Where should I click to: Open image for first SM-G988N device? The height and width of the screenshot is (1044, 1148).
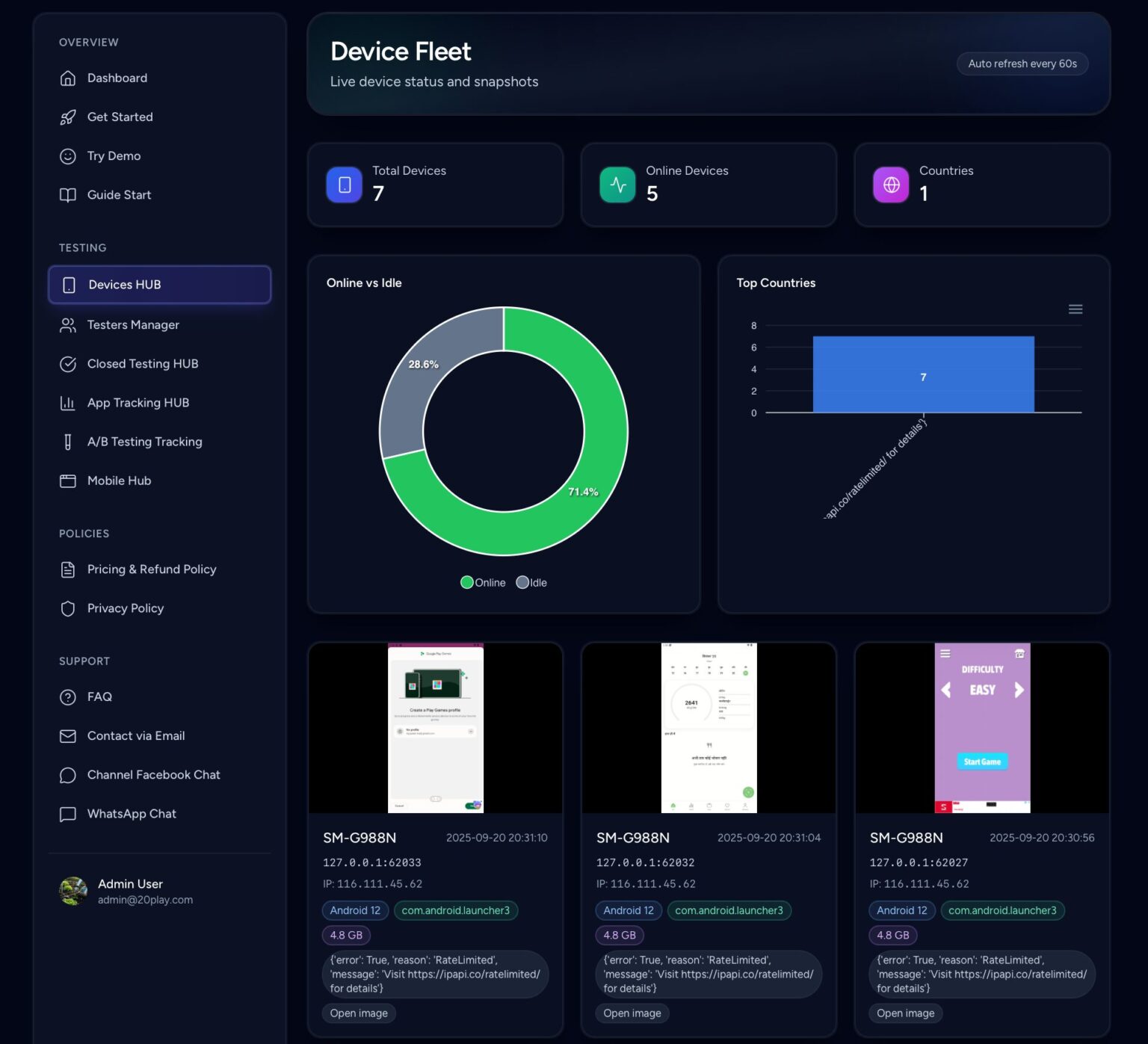[x=359, y=1013]
